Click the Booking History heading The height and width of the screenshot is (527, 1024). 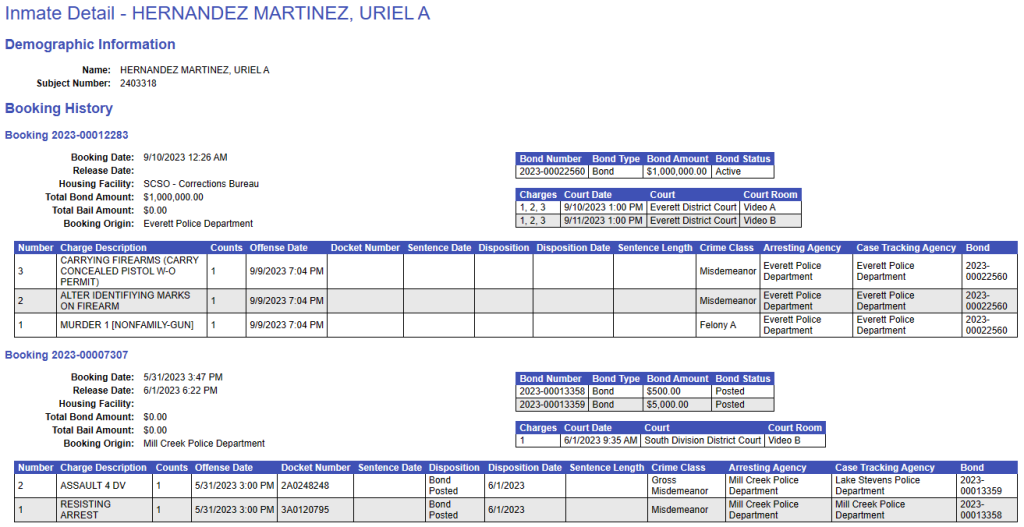[59, 108]
